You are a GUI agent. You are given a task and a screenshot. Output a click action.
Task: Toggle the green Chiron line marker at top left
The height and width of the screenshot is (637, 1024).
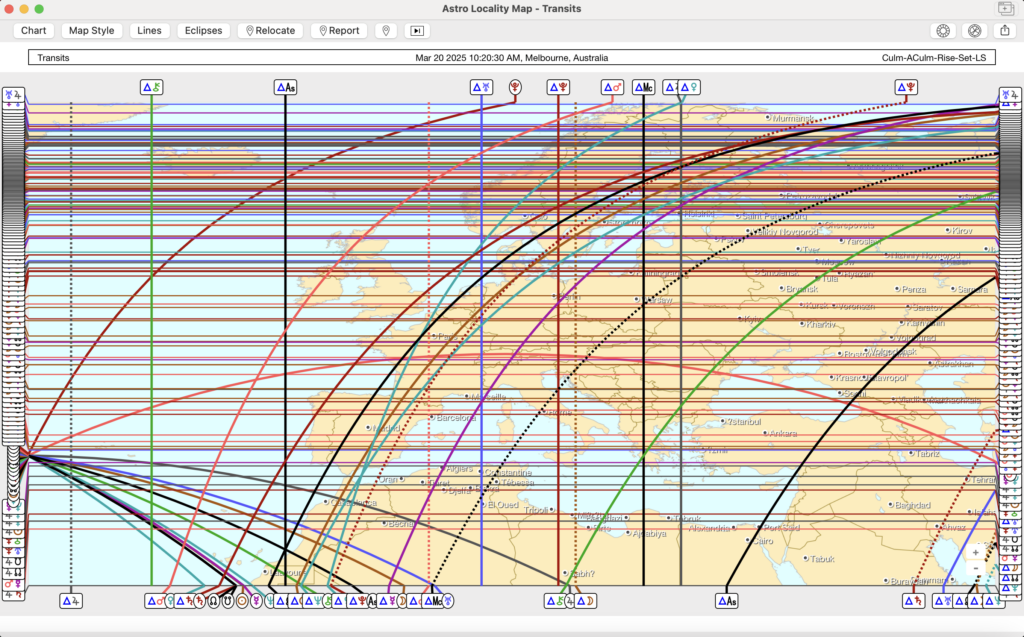152,86
